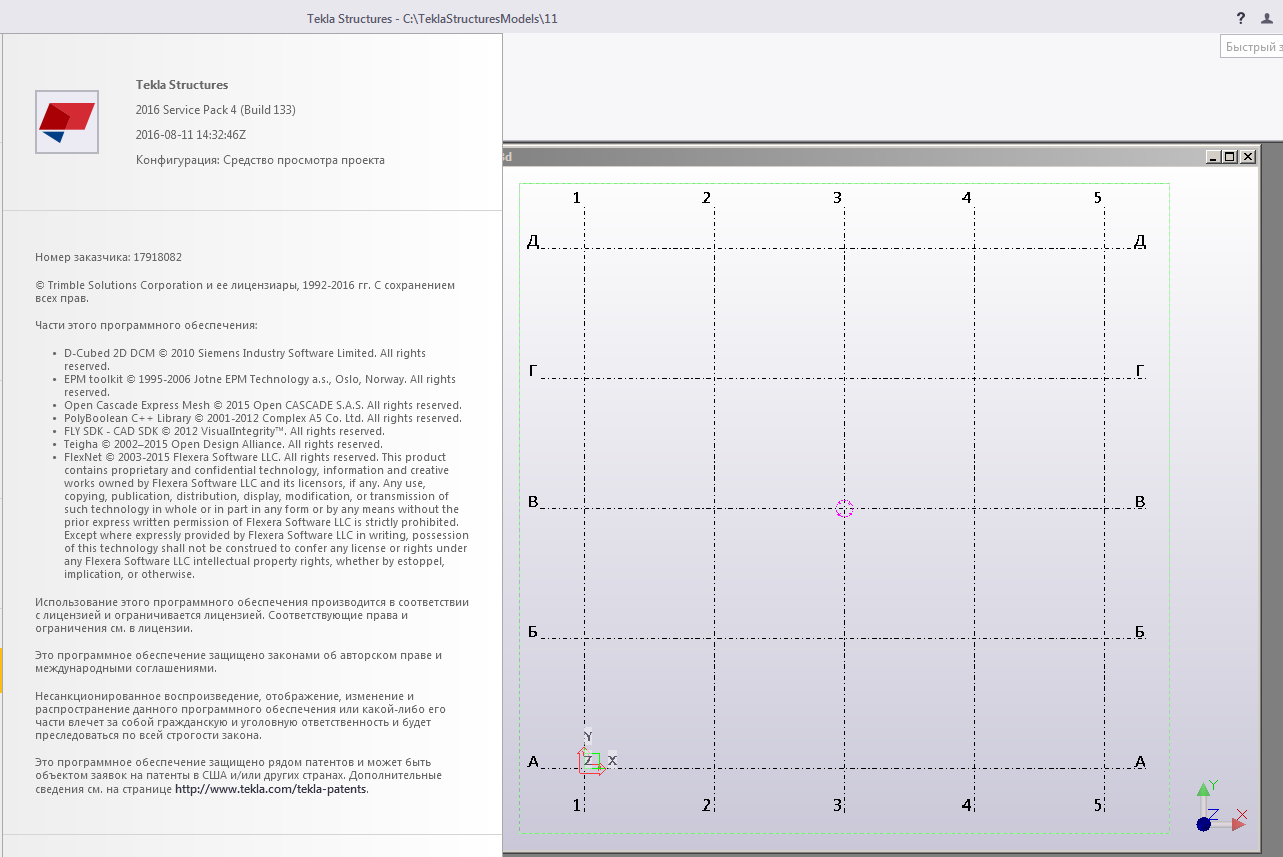The height and width of the screenshot is (857, 1283).
Task: Click the D-Cubed 2D DCM bullet entry
Action: pyautogui.click(x=245, y=360)
